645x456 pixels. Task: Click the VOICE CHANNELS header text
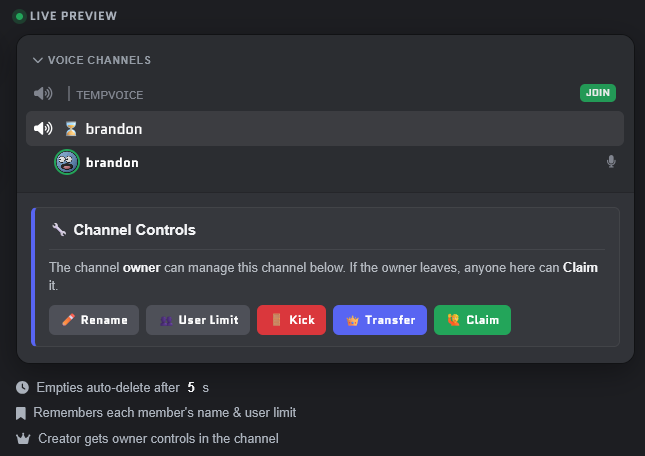99,60
